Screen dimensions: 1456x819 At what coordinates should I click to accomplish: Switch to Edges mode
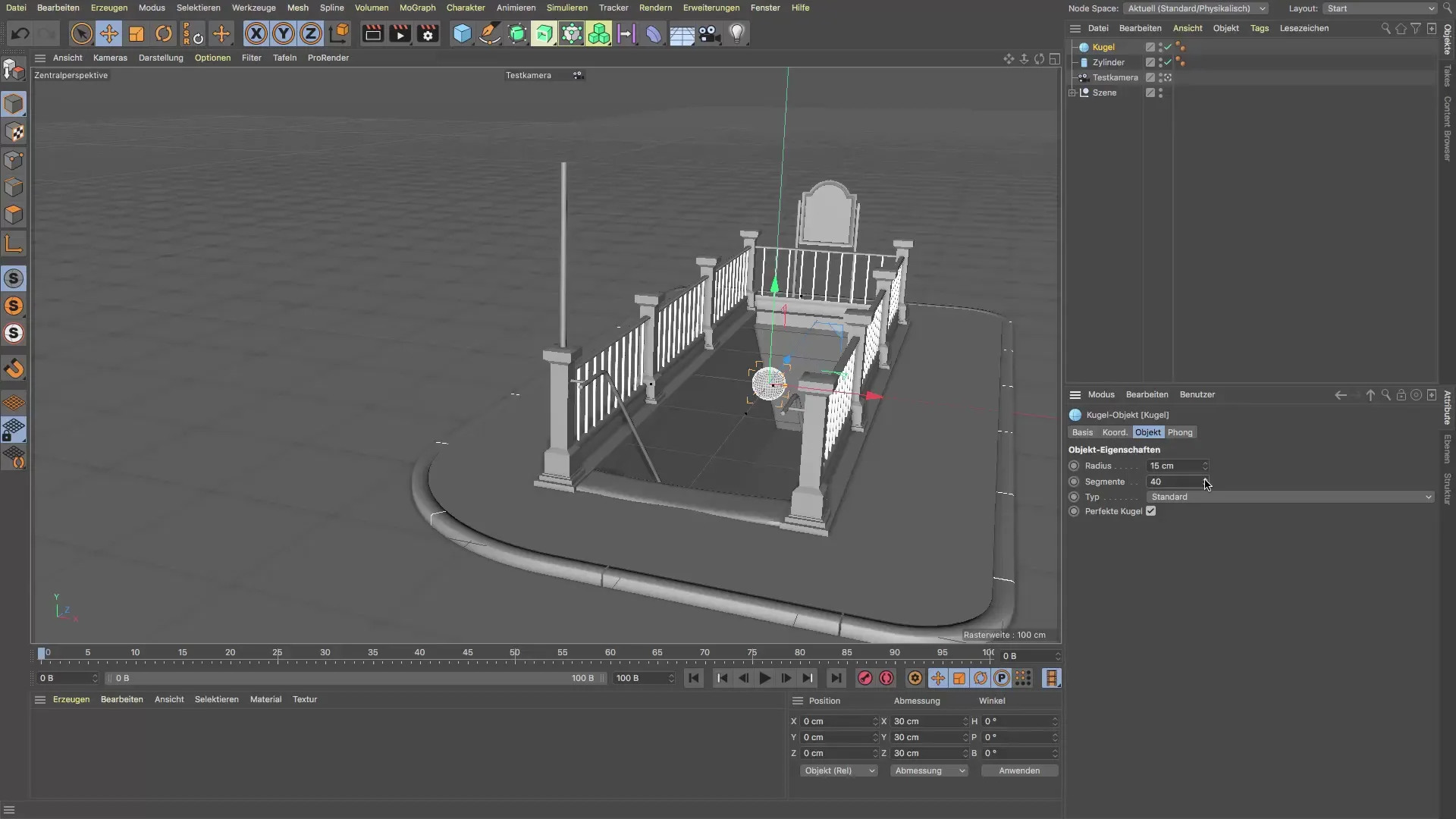click(x=14, y=187)
